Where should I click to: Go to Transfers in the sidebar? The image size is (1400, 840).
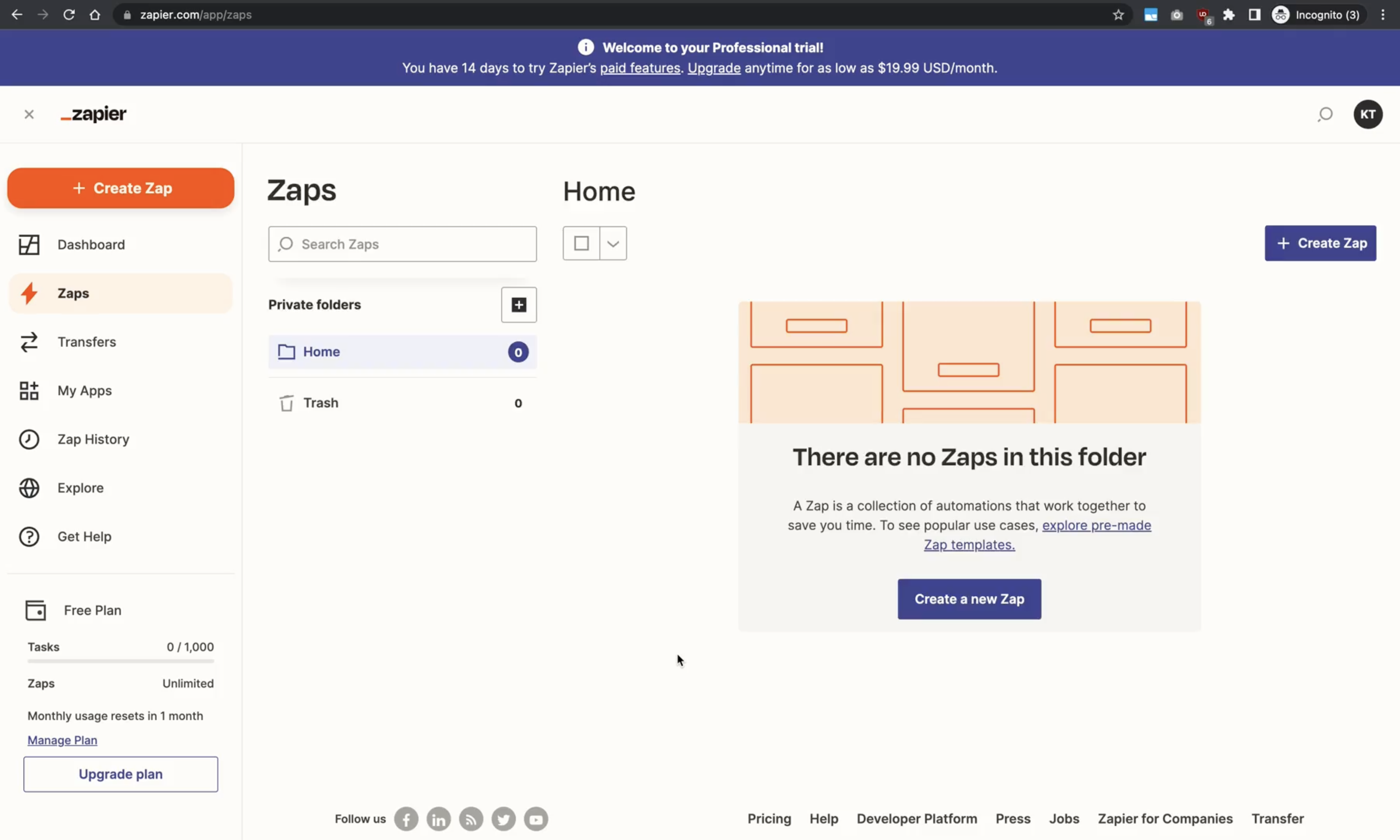120,342
